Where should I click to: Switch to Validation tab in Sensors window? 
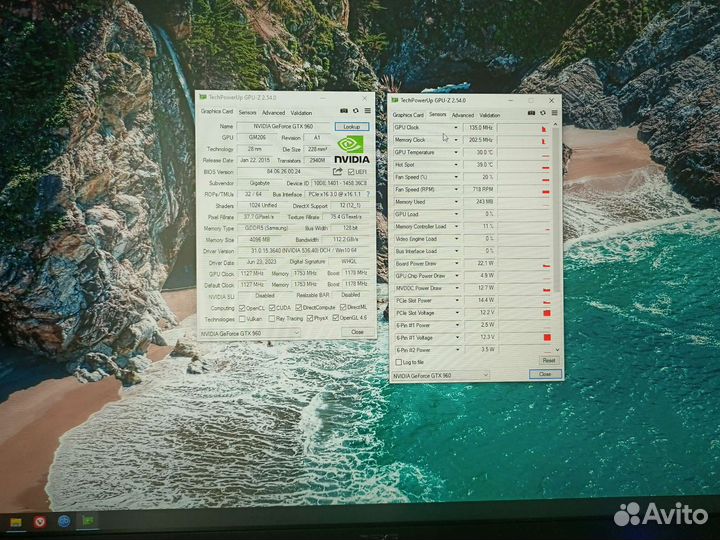point(489,115)
